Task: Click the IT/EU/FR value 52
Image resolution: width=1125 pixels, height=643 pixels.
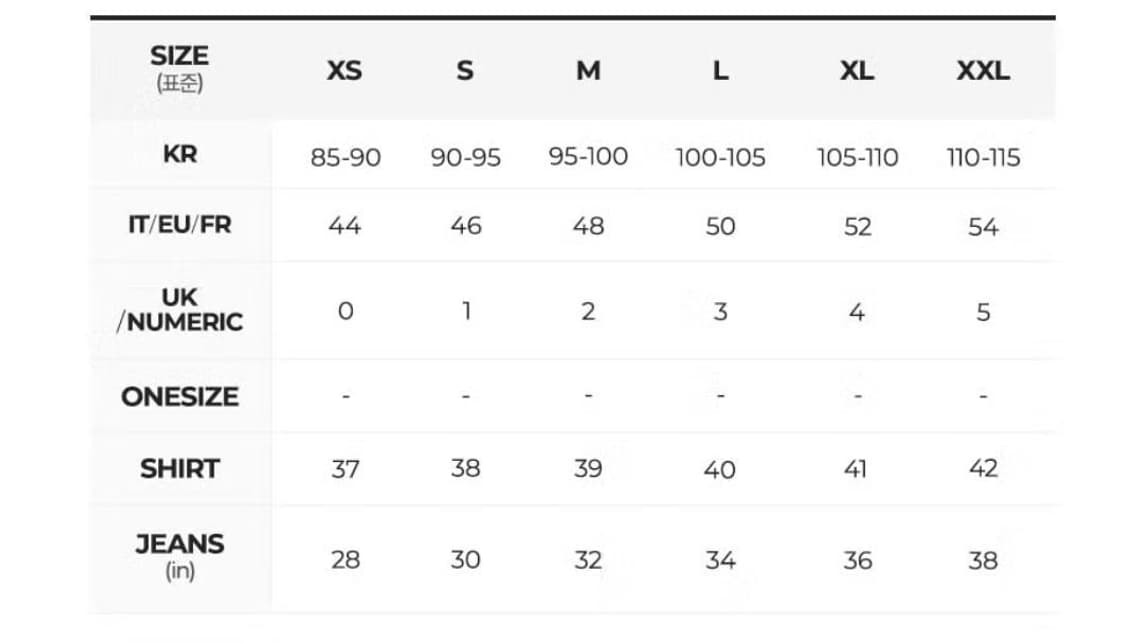Action: click(857, 227)
